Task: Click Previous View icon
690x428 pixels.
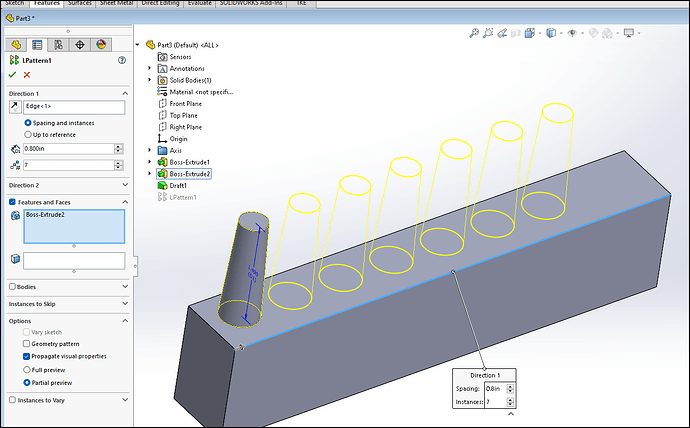Action: (x=502, y=33)
